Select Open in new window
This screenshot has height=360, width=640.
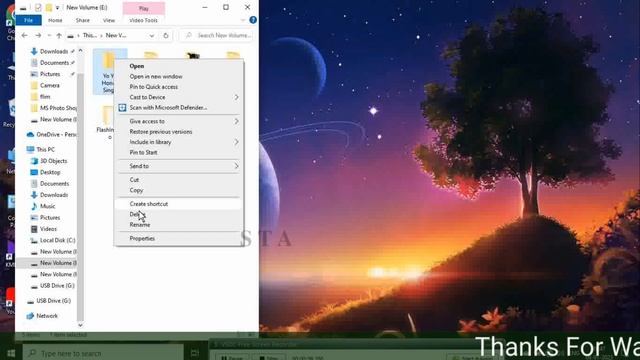156,76
